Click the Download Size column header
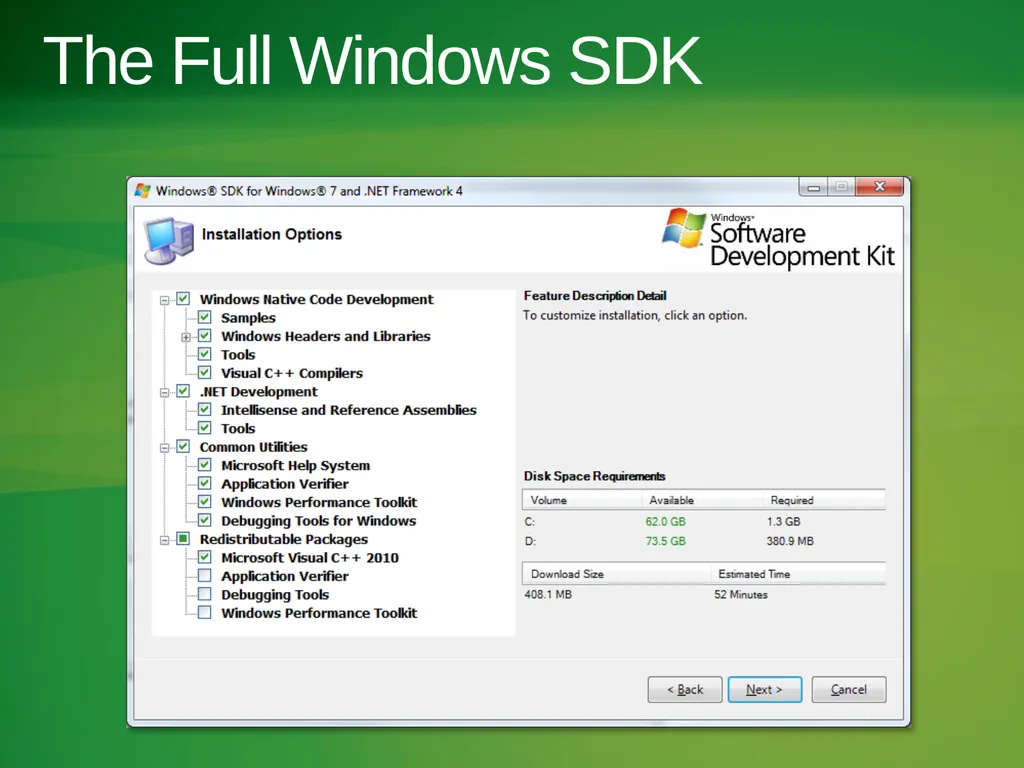The height and width of the screenshot is (768, 1024). pyautogui.click(x=616, y=573)
